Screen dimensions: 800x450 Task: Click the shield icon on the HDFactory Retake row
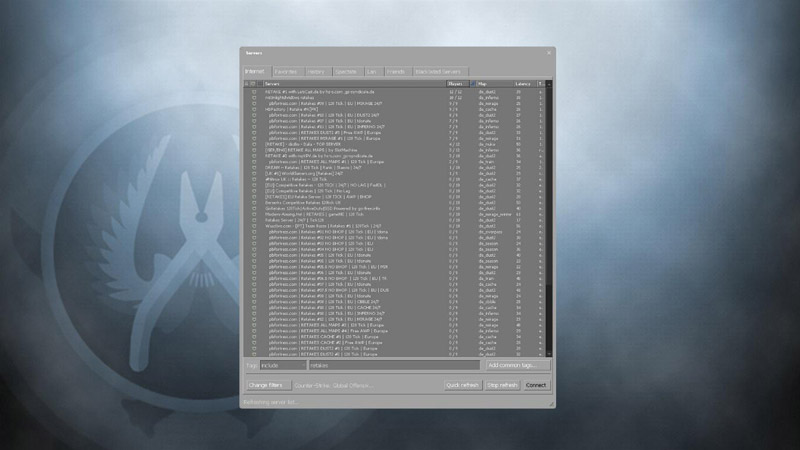tap(254, 110)
